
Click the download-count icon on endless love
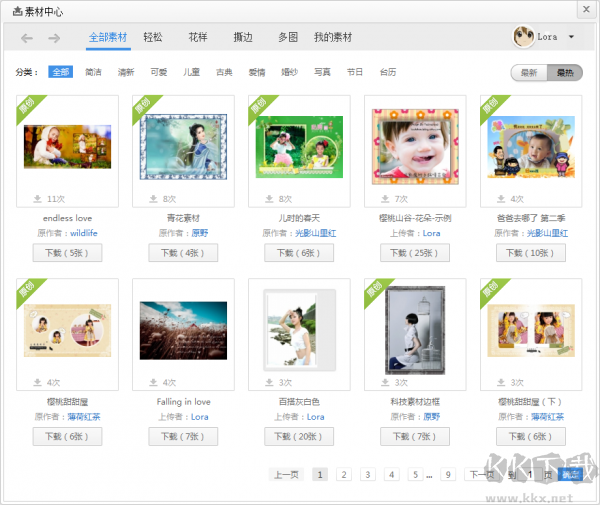coord(38,199)
